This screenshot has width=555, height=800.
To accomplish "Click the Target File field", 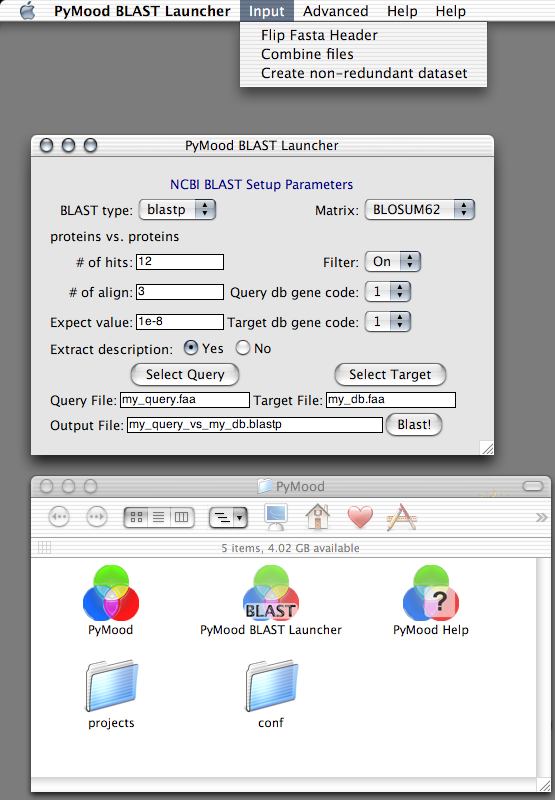I will point(391,400).
